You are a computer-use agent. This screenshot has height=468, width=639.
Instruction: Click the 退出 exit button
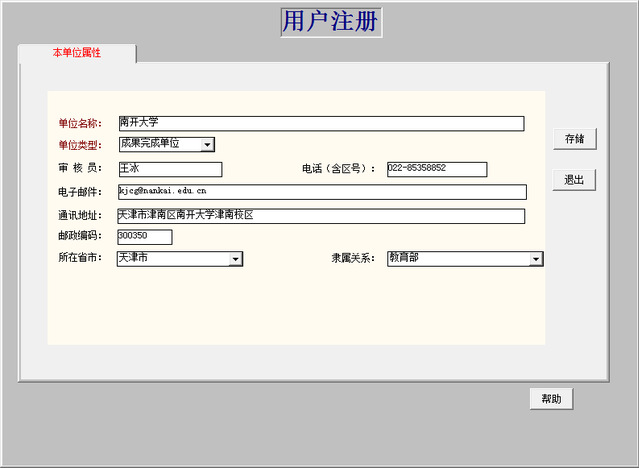[x=574, y=180]
